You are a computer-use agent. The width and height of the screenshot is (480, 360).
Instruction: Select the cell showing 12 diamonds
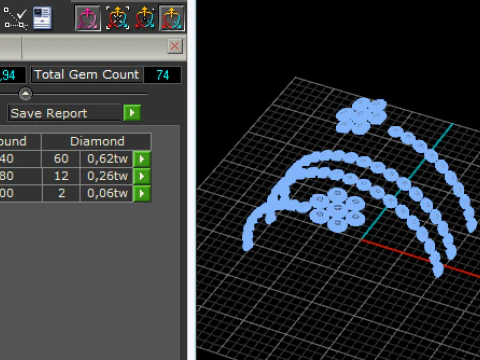click(x=61, y=176)
